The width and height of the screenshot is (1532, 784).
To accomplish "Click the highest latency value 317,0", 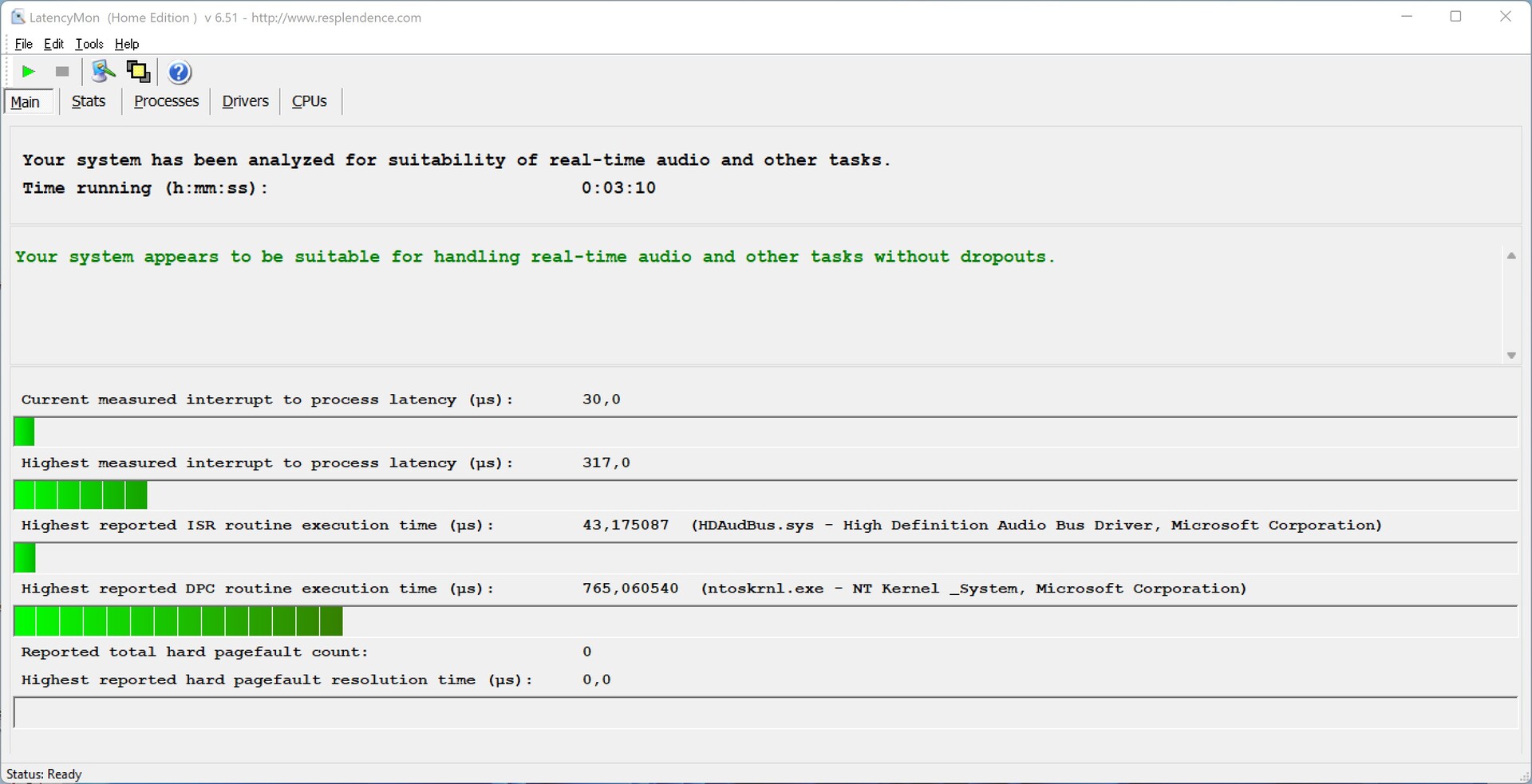I will pyautogui.click(x=606, y=463).
